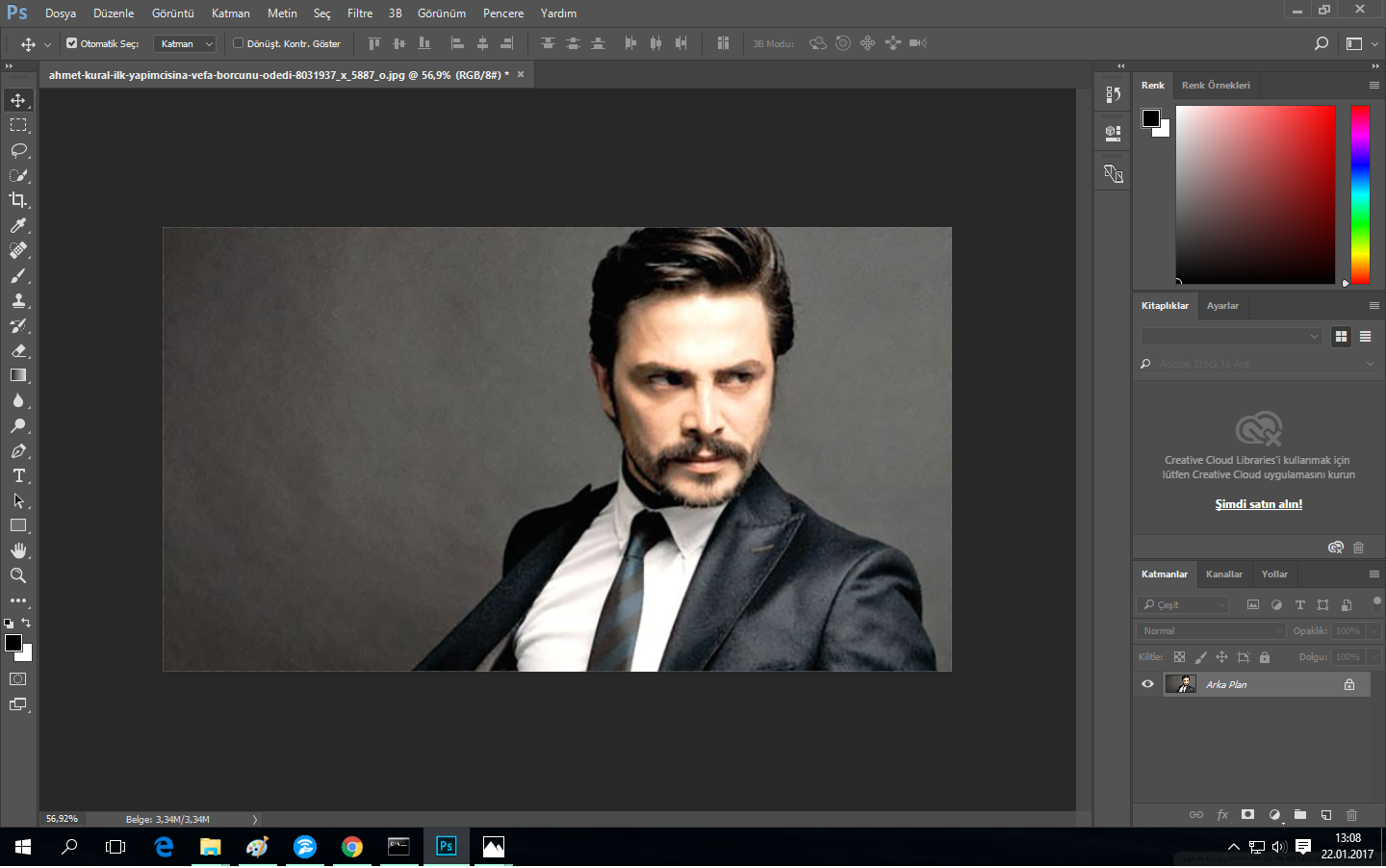
Task: Change the screen mode
Action: [x=18, y=704]
